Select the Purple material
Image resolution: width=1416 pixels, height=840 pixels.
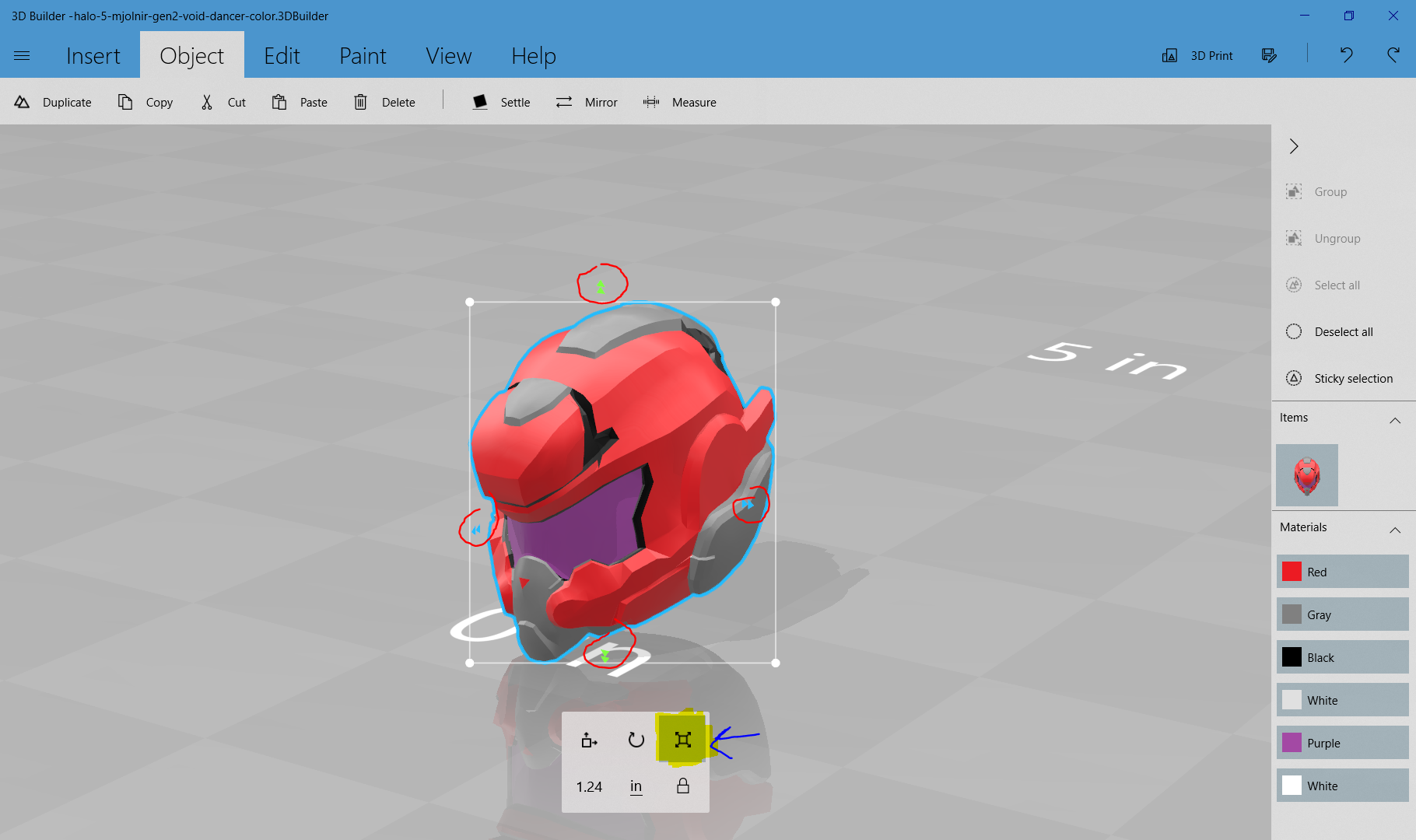coord(1343,743)
